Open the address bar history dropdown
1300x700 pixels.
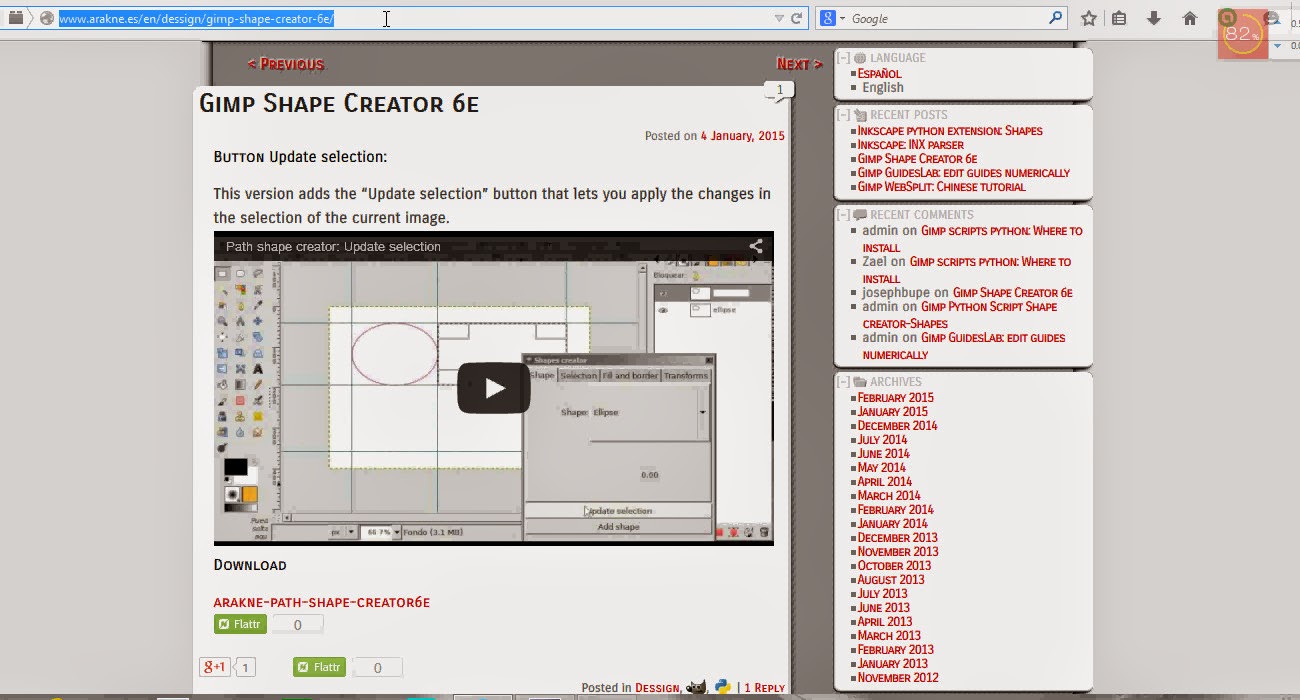pos(777,17)
